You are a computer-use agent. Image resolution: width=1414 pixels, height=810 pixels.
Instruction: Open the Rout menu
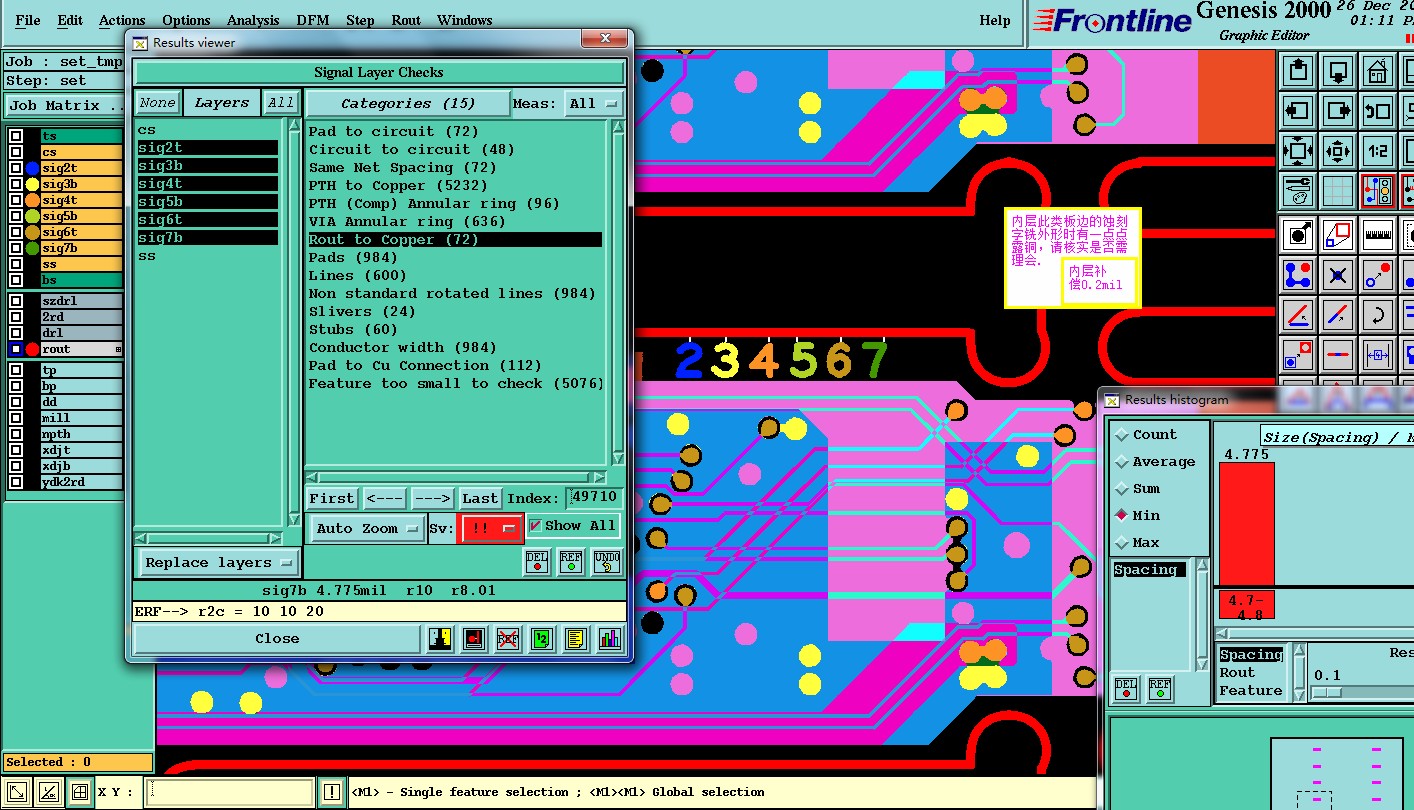coord(406,20)
